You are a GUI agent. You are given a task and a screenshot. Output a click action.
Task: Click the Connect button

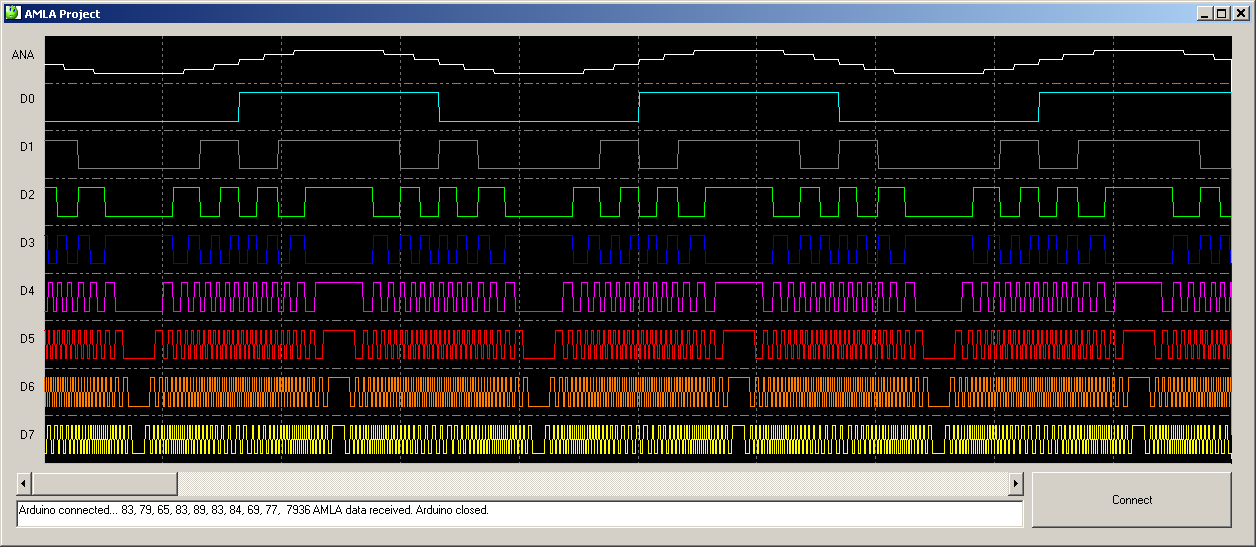coord(1131,500)
